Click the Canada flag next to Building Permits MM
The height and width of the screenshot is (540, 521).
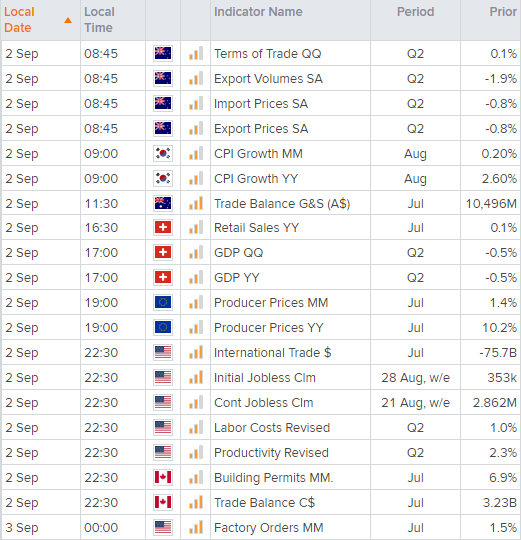pyautogui.click(x=163, y=477)
